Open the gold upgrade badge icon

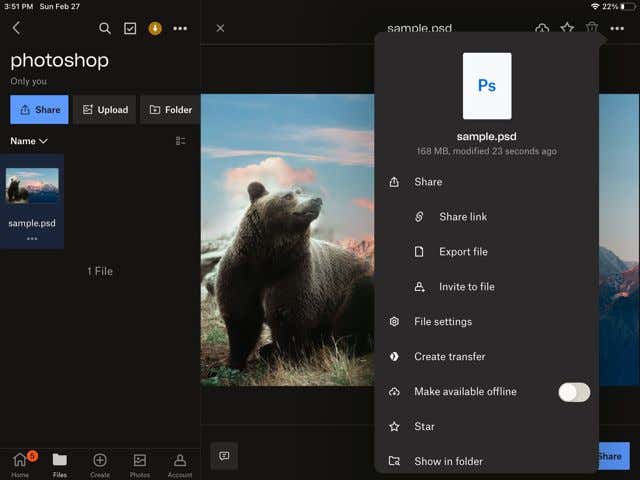point(155,28)
